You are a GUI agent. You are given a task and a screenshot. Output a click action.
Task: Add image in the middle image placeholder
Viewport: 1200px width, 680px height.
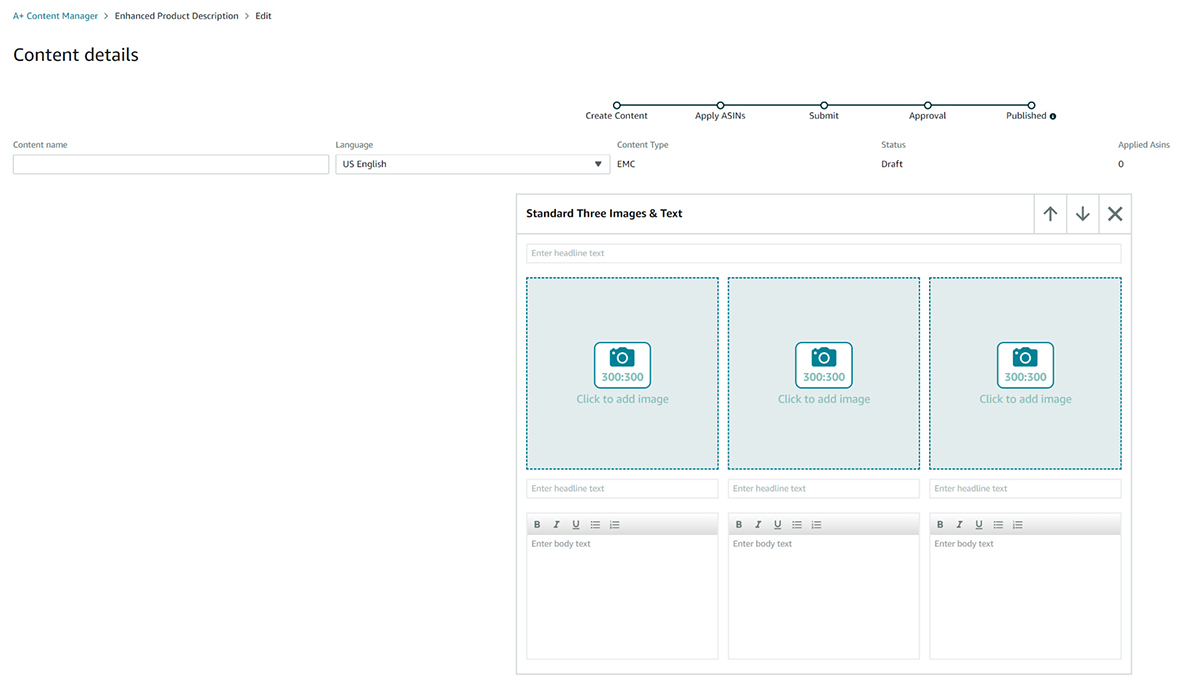coord(823,373)
